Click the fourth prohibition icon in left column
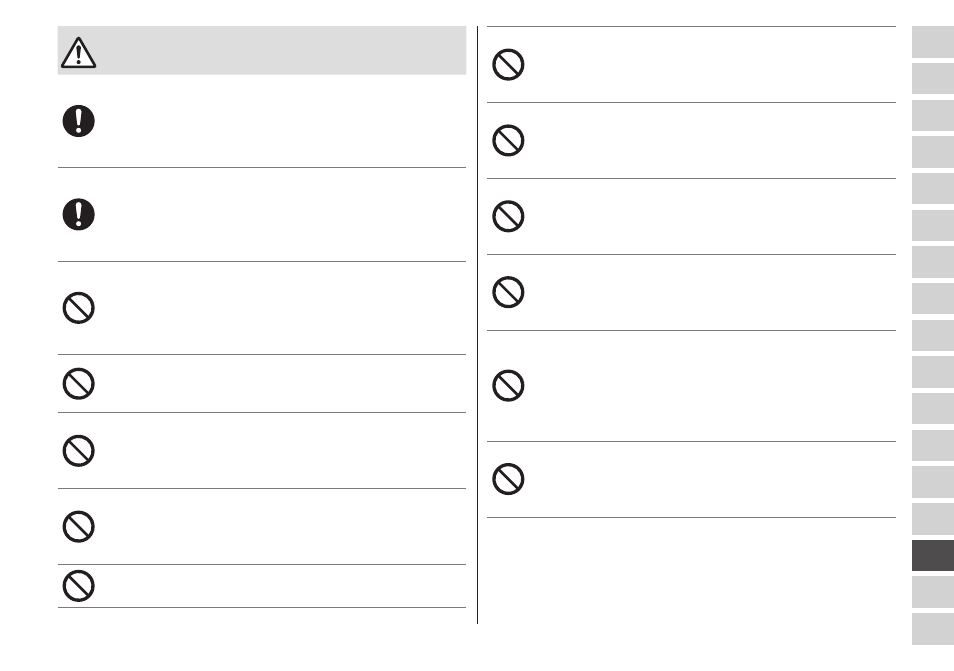 78,526
